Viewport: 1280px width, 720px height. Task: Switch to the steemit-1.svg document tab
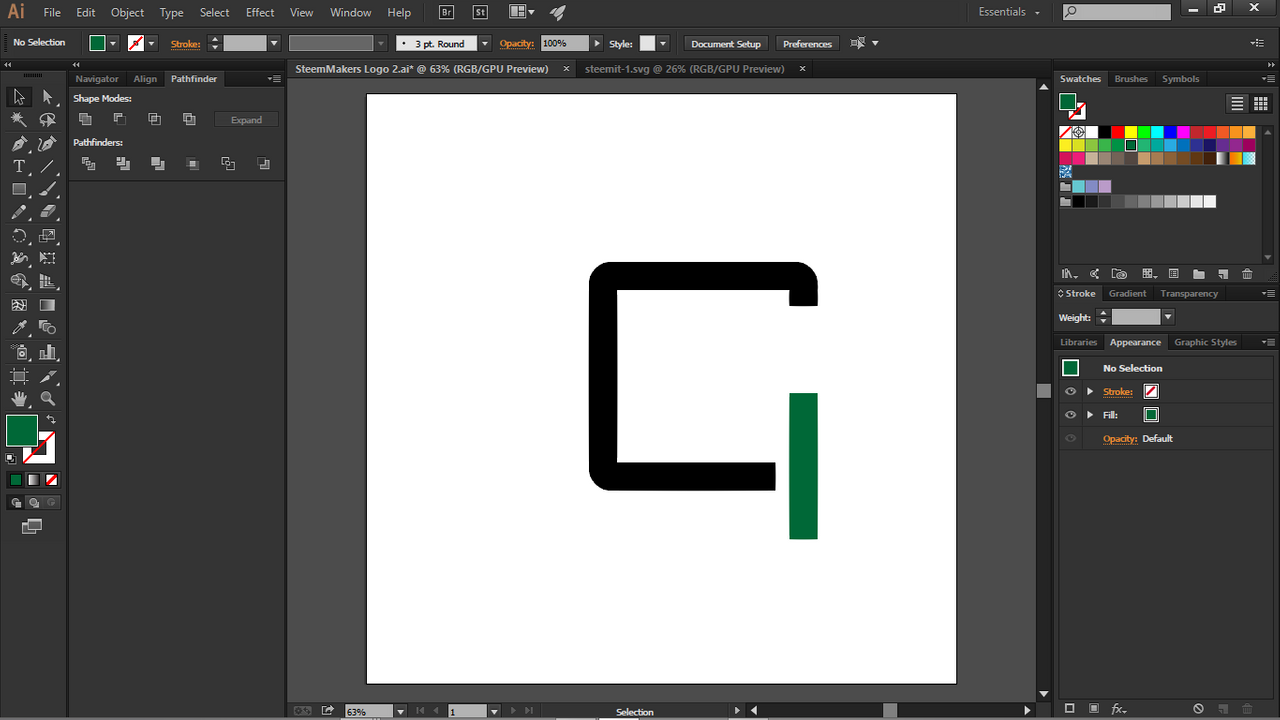pyautogui.click(x=684, y=69)
